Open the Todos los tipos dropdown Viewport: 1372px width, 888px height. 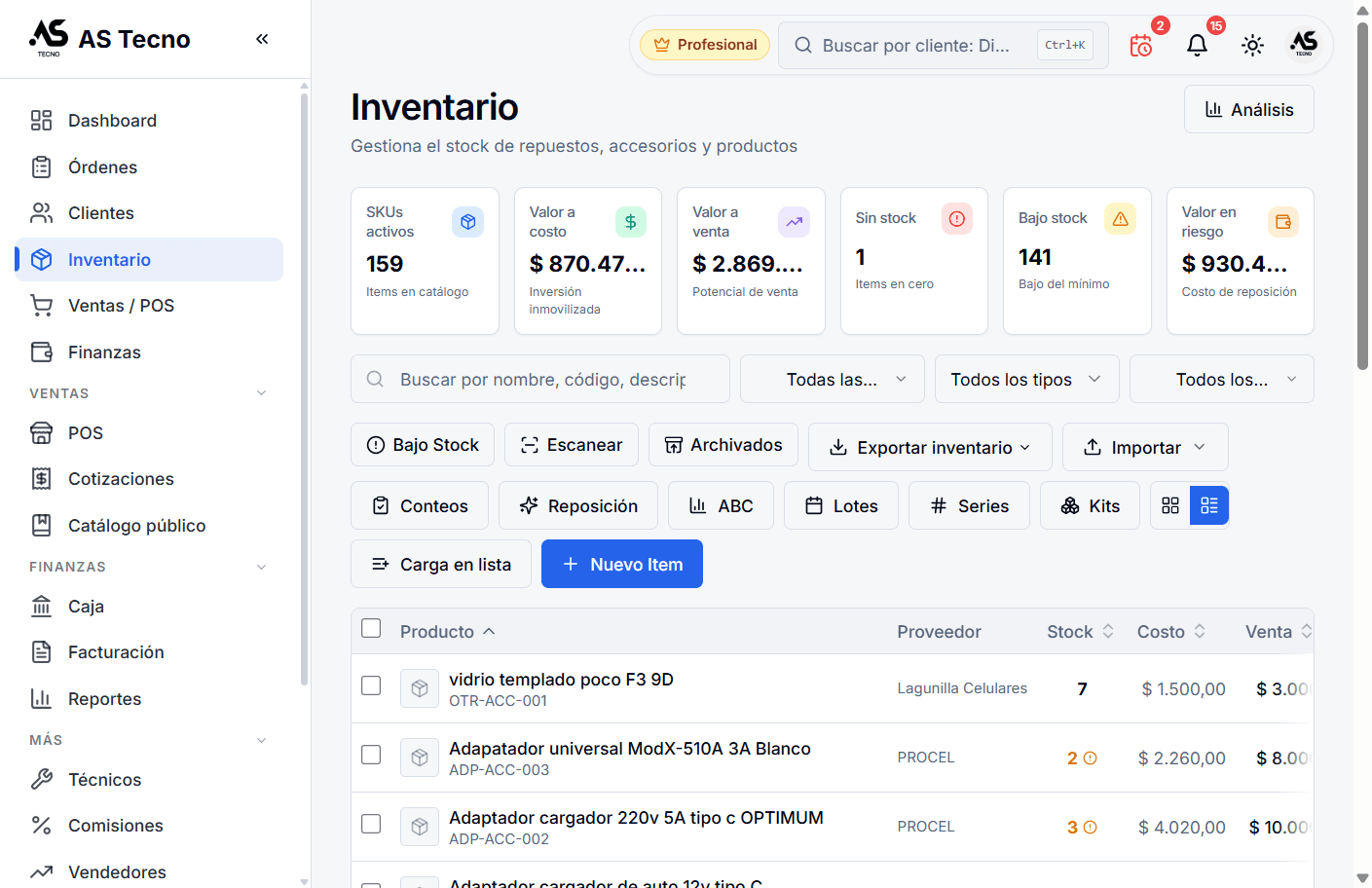point(1027,379)
